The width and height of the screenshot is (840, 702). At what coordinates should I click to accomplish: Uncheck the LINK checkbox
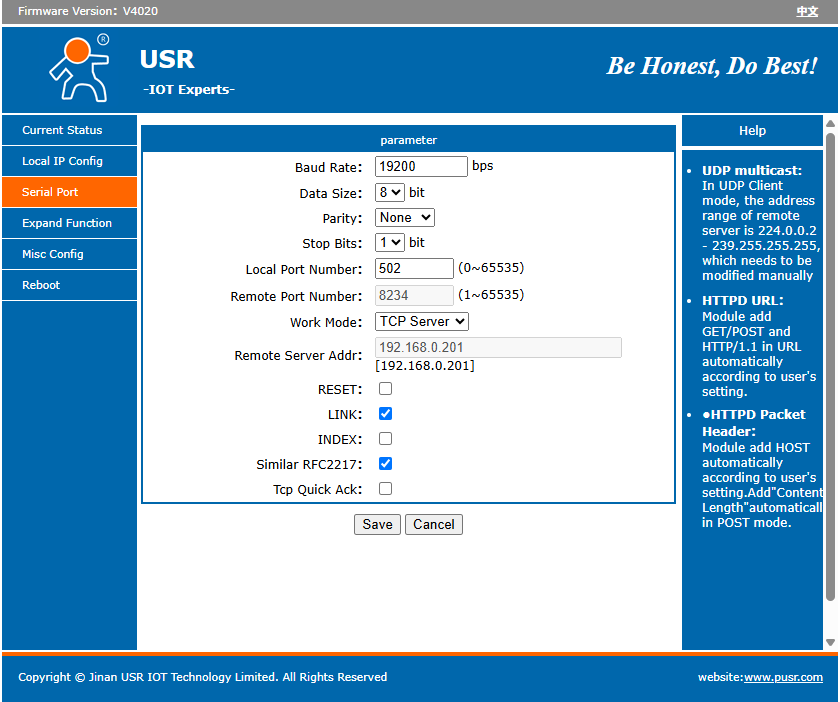pyautogui.click(x=385, y=414)
